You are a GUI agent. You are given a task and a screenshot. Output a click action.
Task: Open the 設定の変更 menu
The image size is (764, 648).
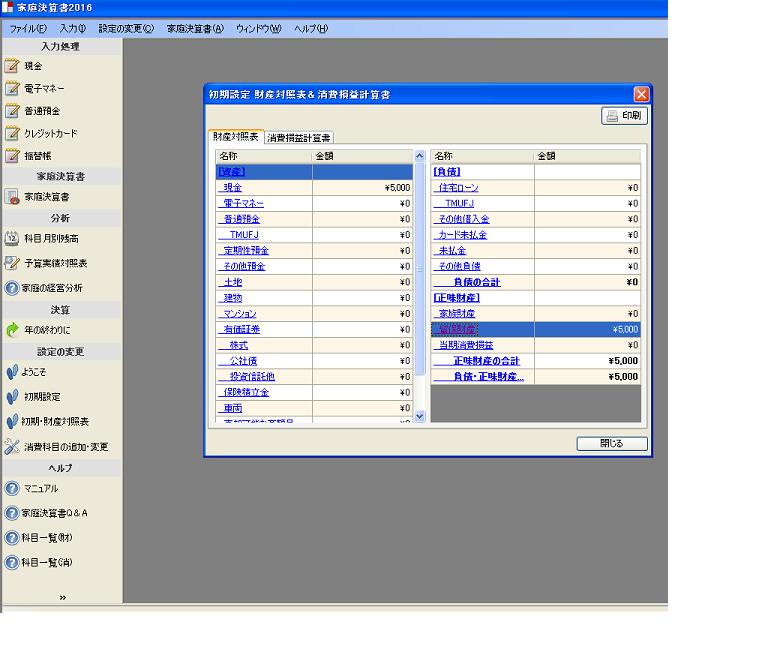[126, 28]
